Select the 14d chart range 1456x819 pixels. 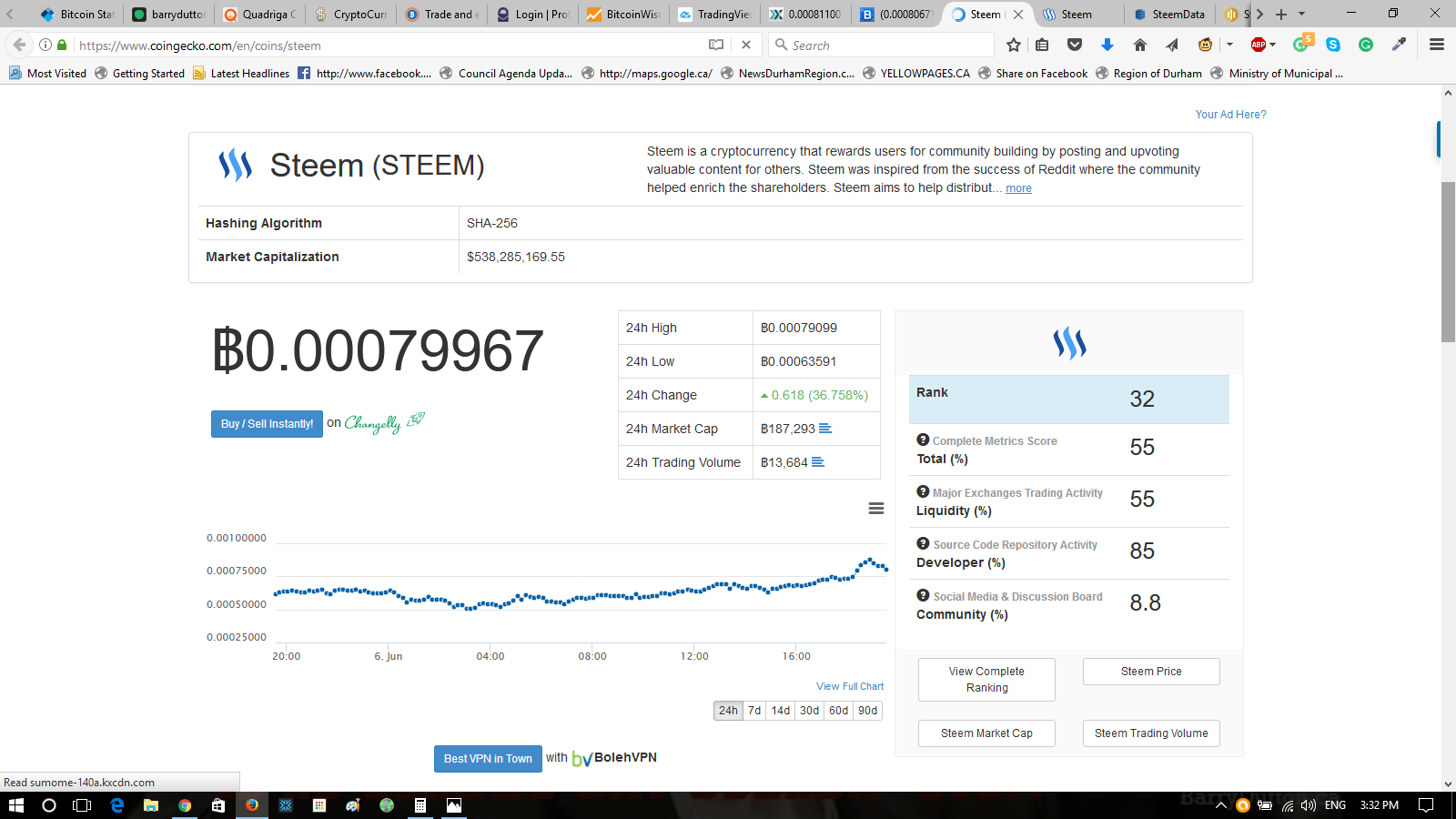point(781,711)
